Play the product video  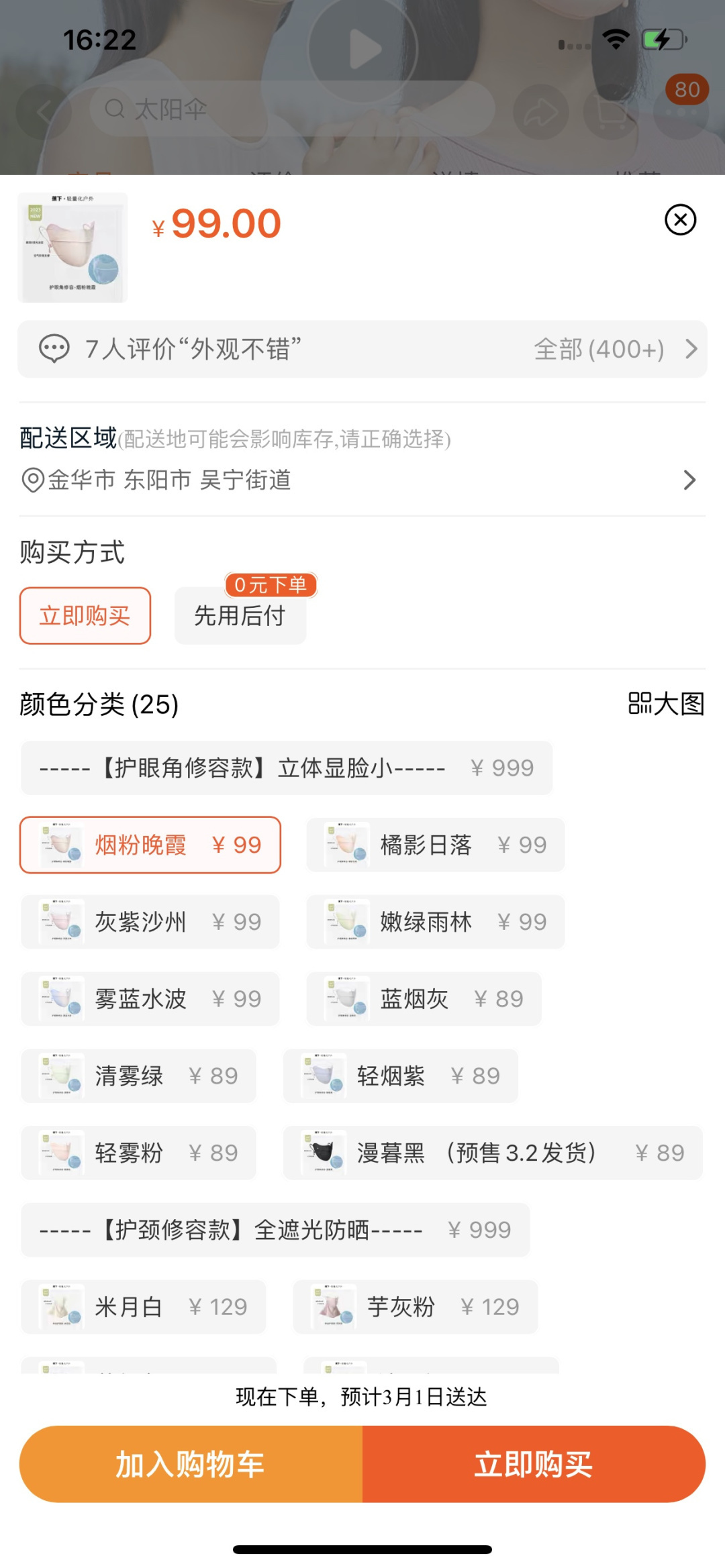tap(363, 50)
